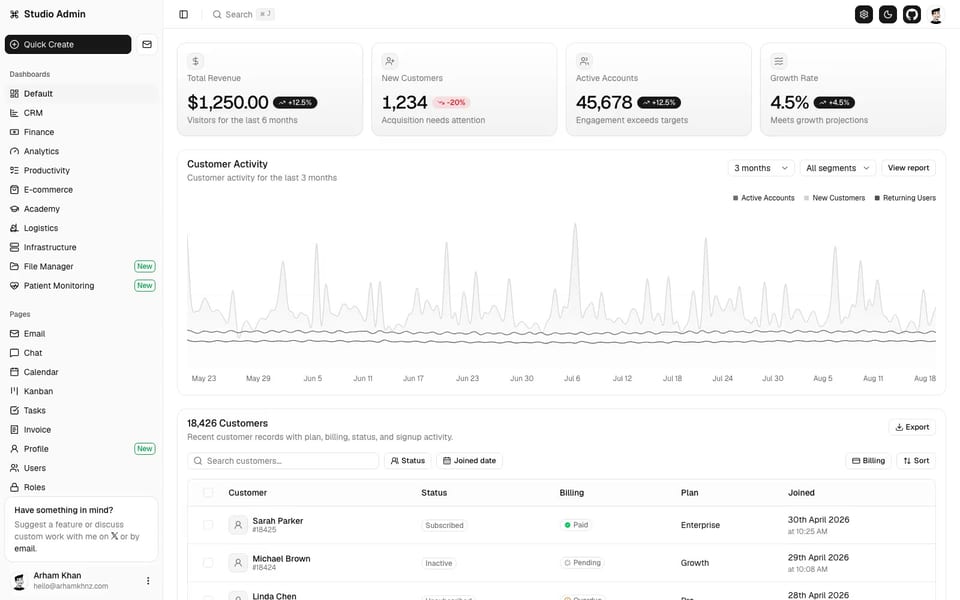The image size is (960, 600).
Task: Open Analytics dashboard
Action: pos(81,151)
